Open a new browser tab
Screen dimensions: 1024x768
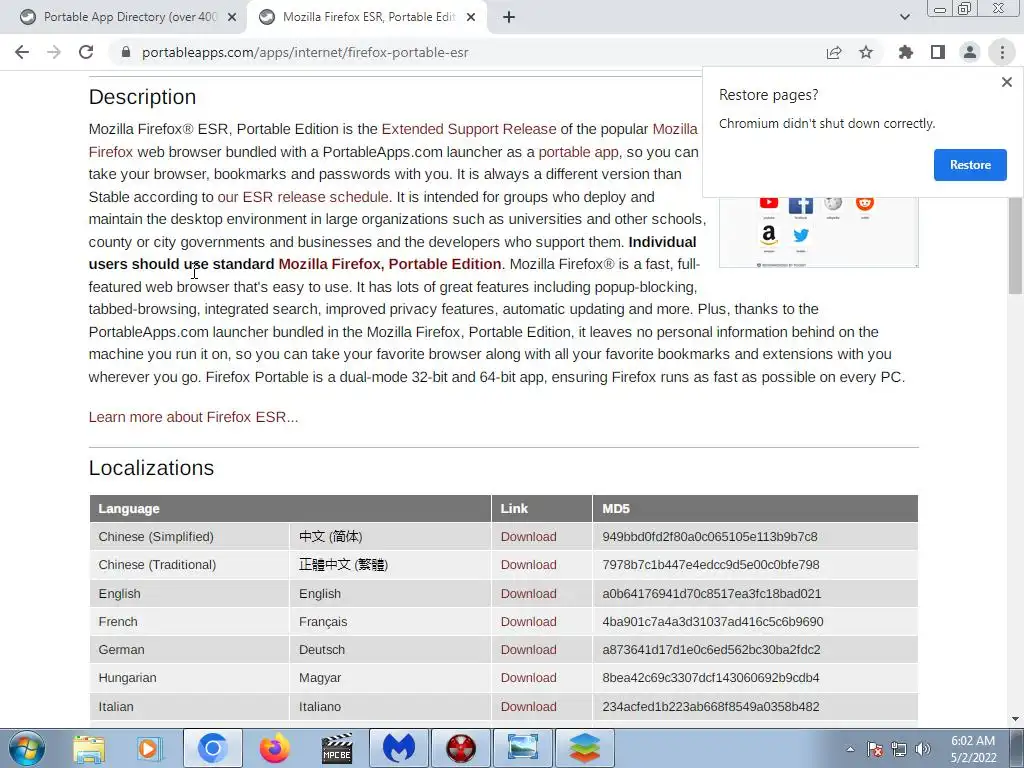[x=509, y=18]
